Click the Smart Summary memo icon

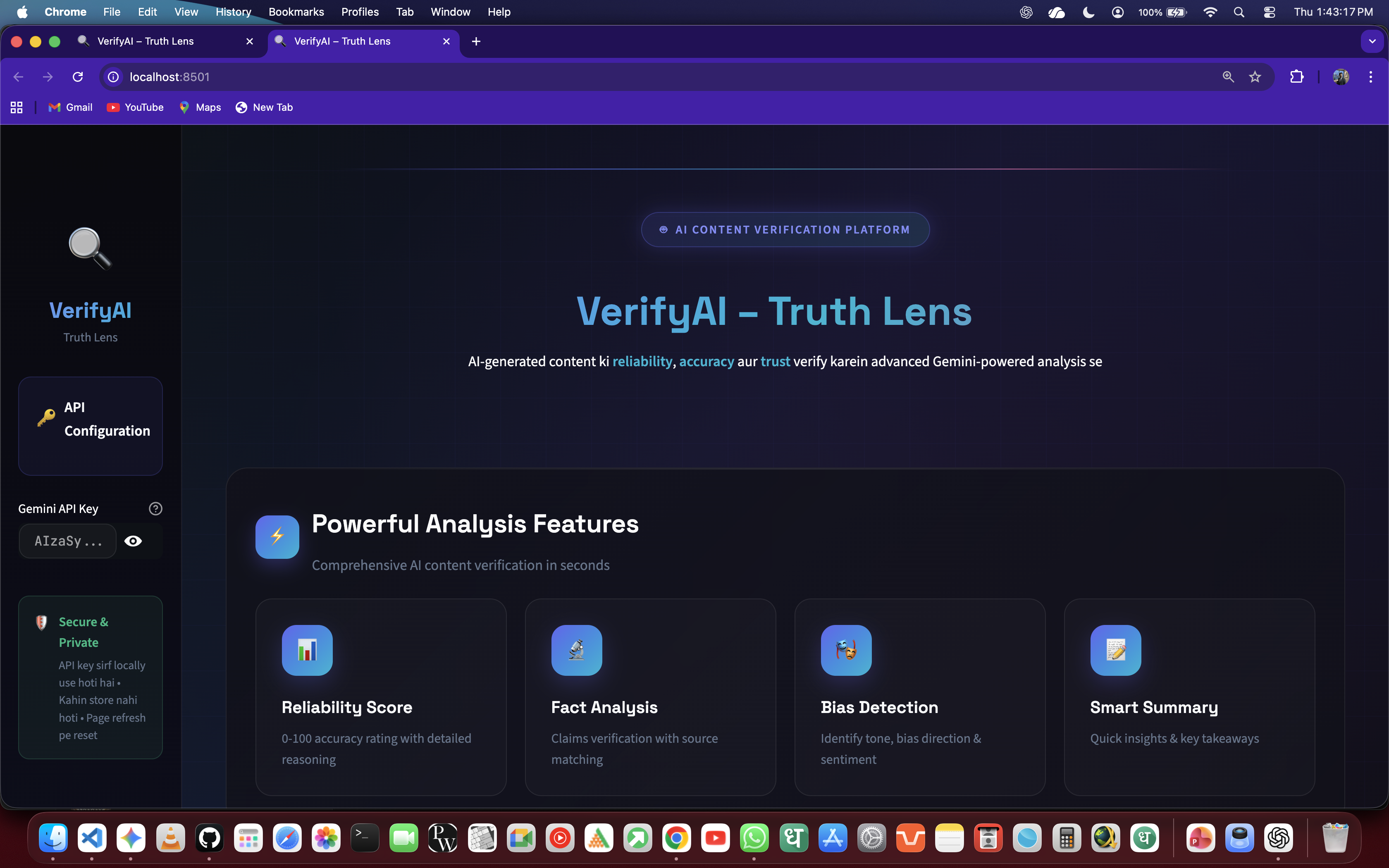1115,650
